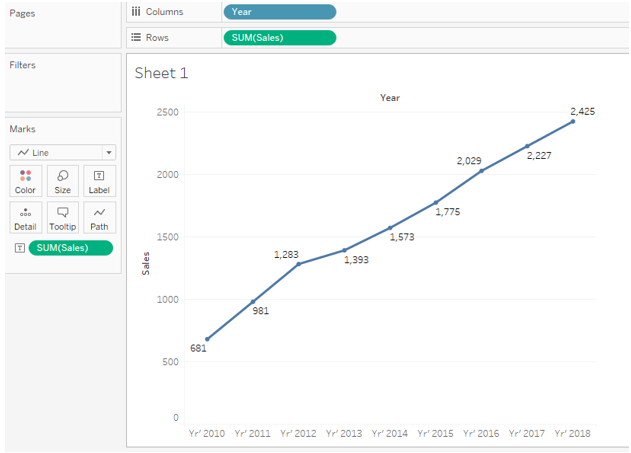Open the Label marks card

[x=99, y=181]
